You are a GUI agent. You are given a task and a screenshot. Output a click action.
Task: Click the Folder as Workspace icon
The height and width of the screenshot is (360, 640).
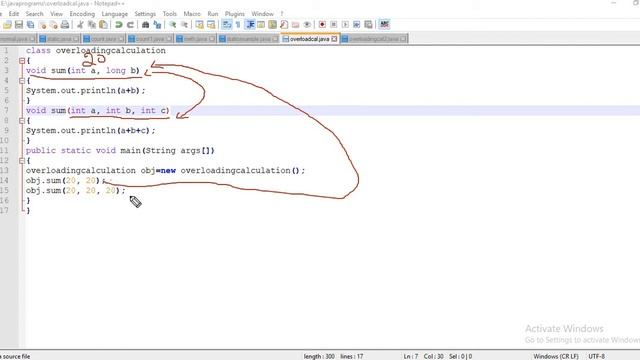click(296, 24)
